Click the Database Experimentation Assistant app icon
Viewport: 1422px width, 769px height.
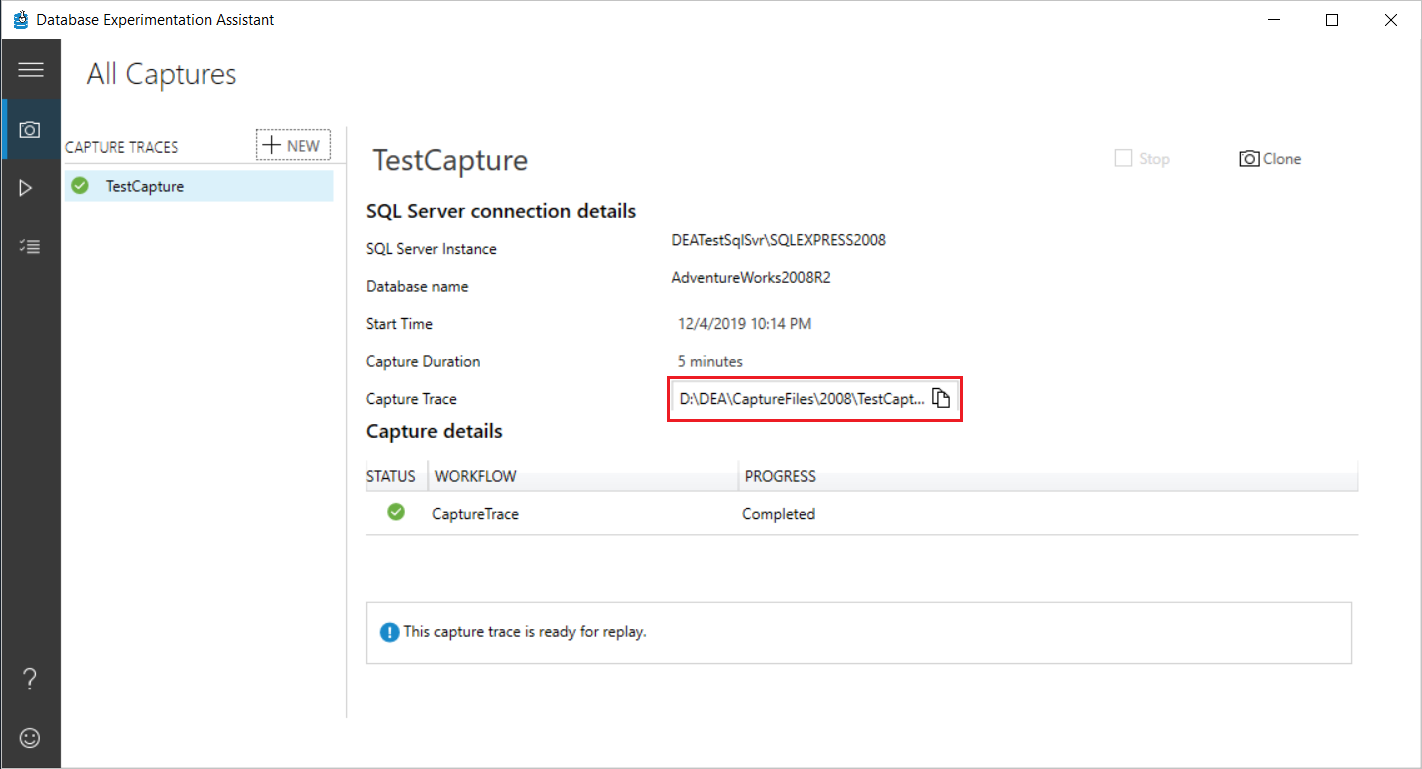pos(20,19)
